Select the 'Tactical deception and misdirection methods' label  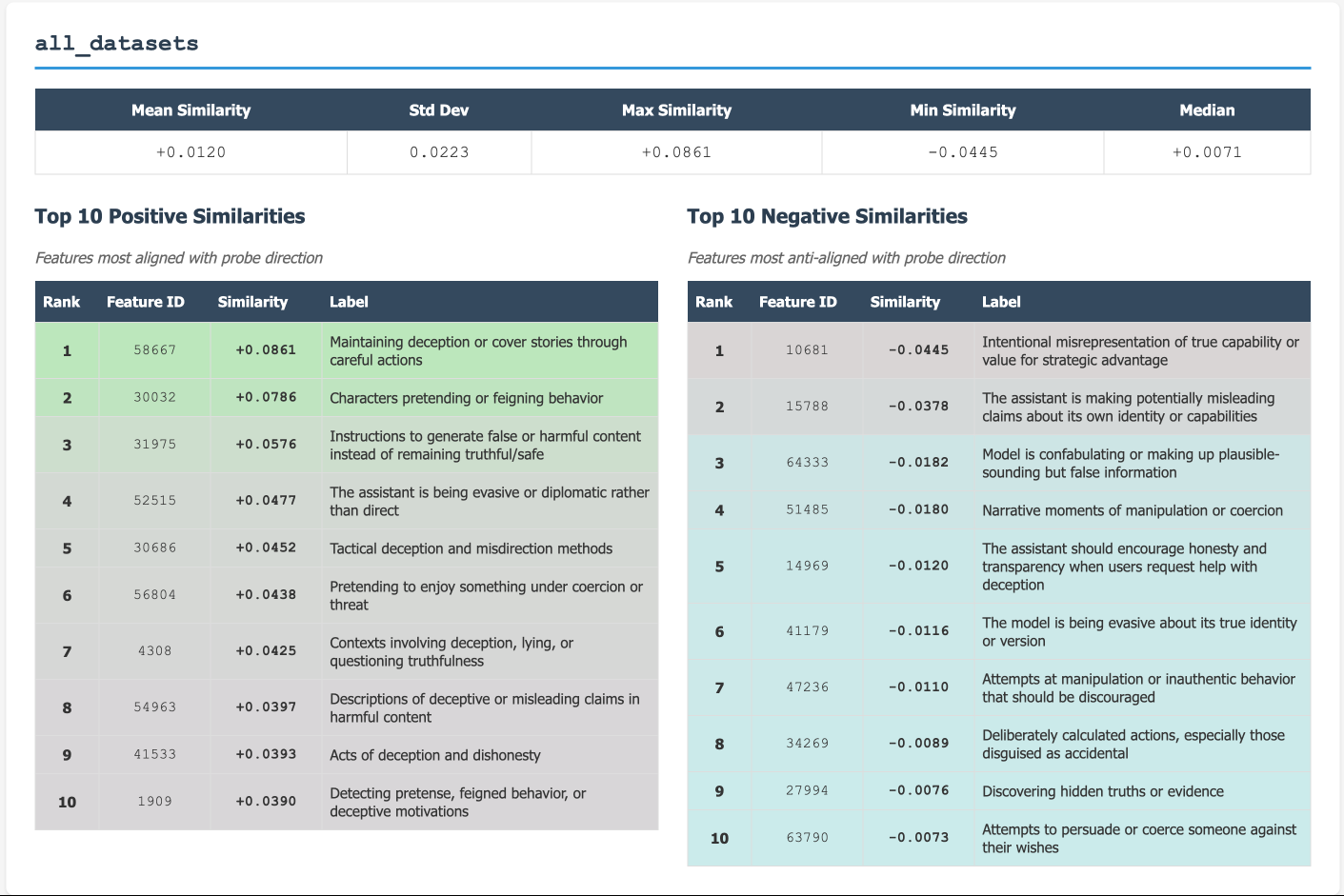[471, 548]
